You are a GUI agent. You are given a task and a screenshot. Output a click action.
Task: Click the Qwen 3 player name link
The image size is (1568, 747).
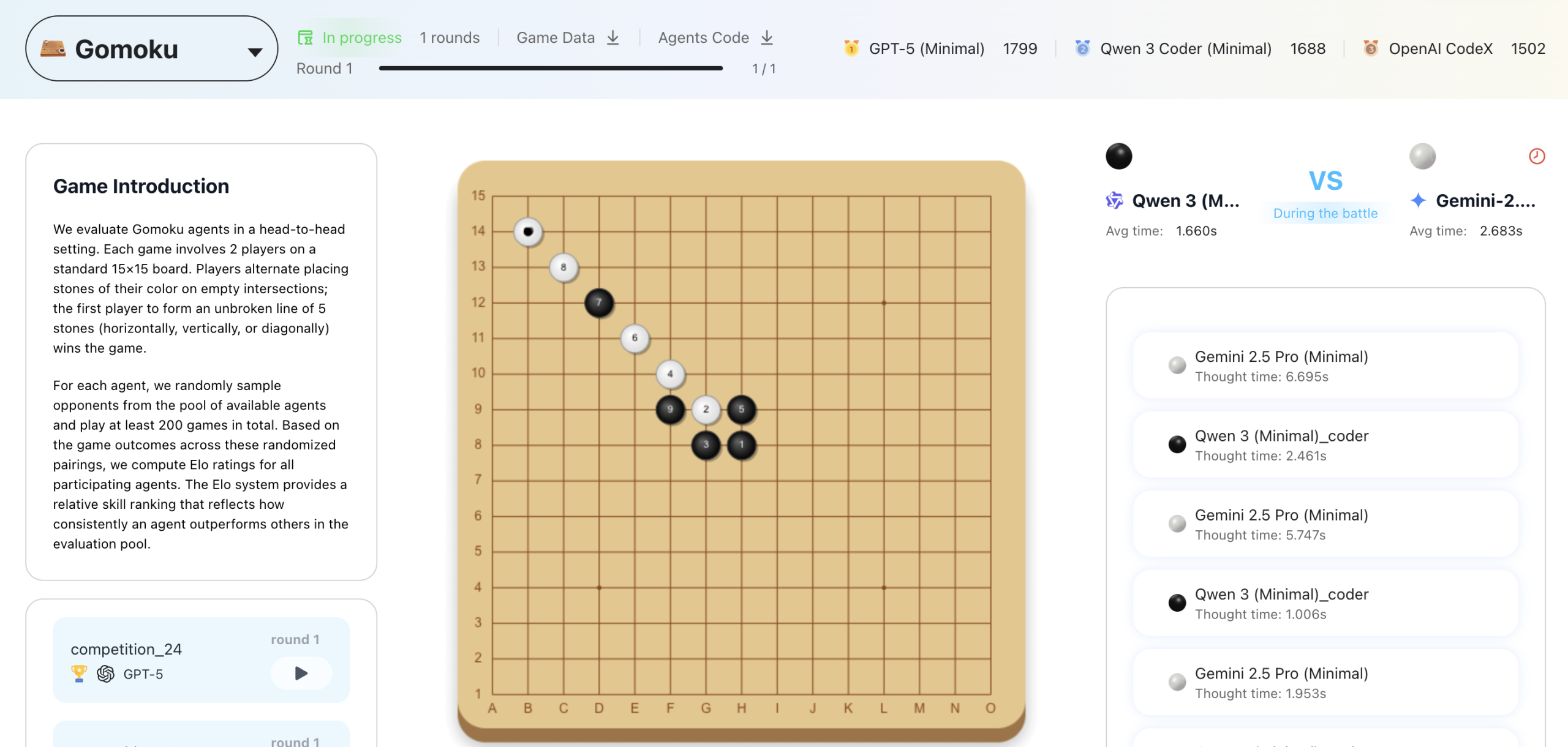1185,200
